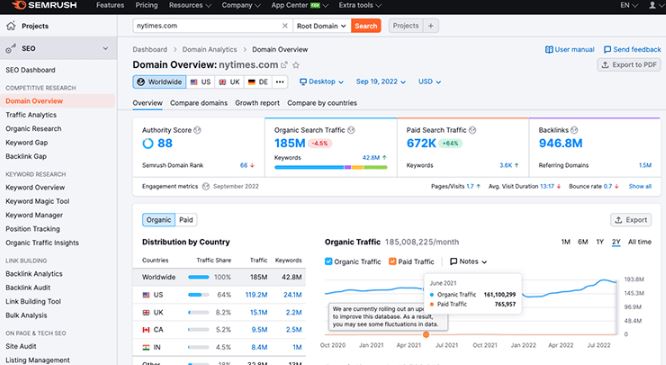Select 1M time range
The image size is (666, 365).
[565, 242]
